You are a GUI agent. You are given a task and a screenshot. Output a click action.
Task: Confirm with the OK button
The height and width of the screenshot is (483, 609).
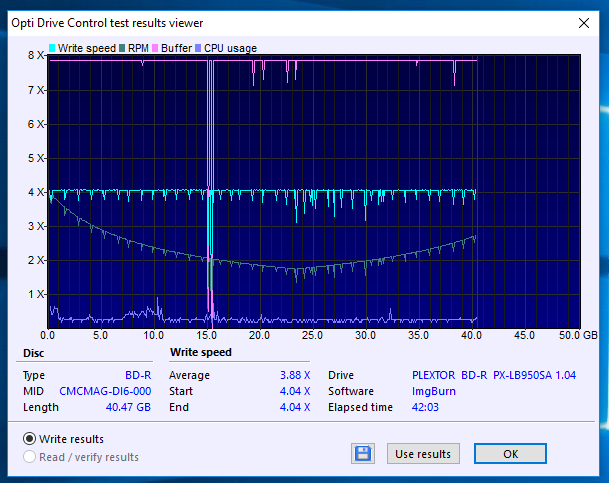(x=510, y=453)
